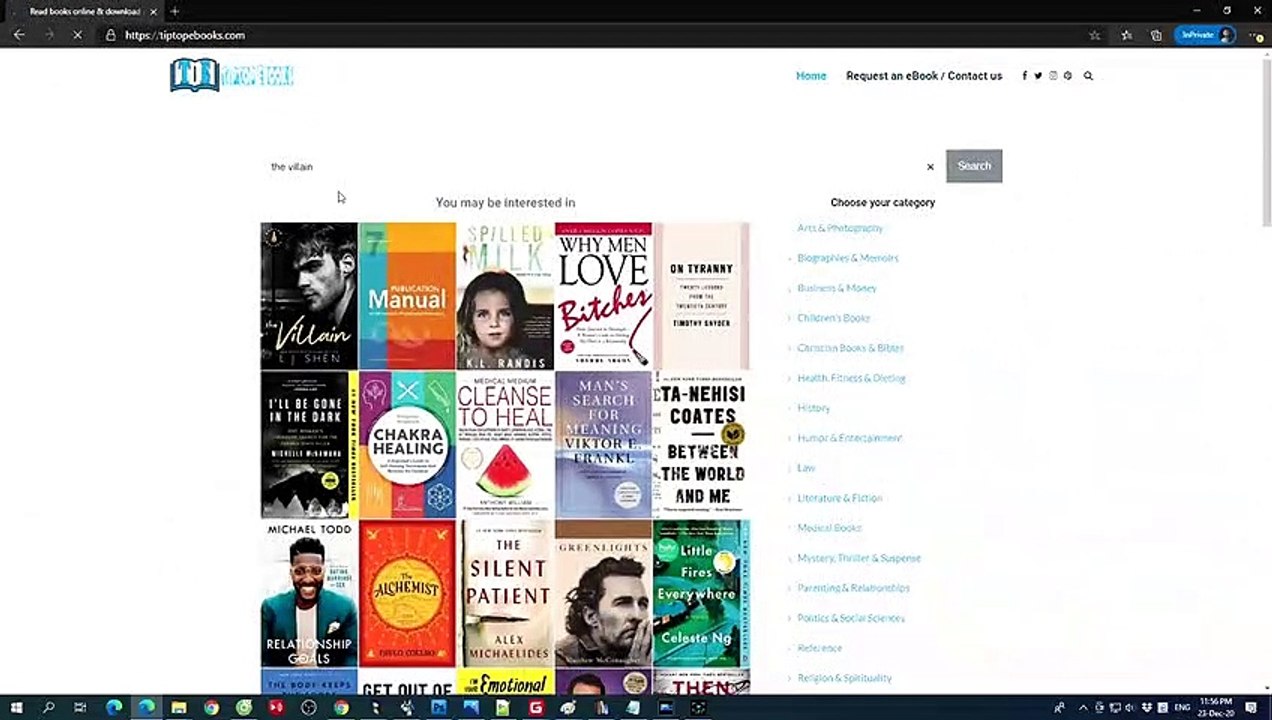The width and height of the screenshot is (1272, 720).
Task: Open the Collections icon
Action: [1156, 35]
